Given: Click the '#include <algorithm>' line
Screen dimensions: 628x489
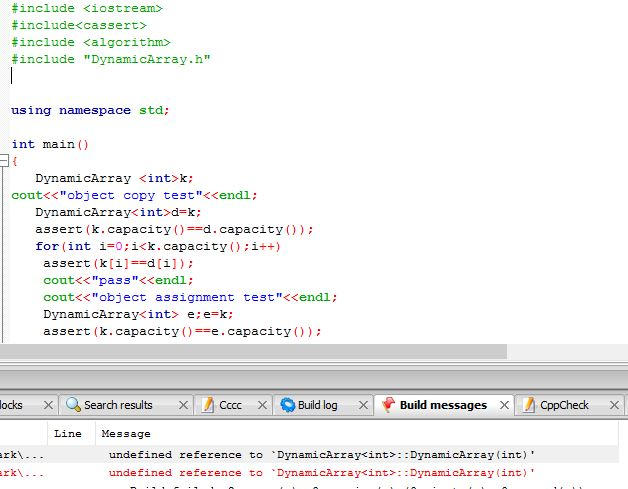Looking at the screenshot, I should point(91,42).
